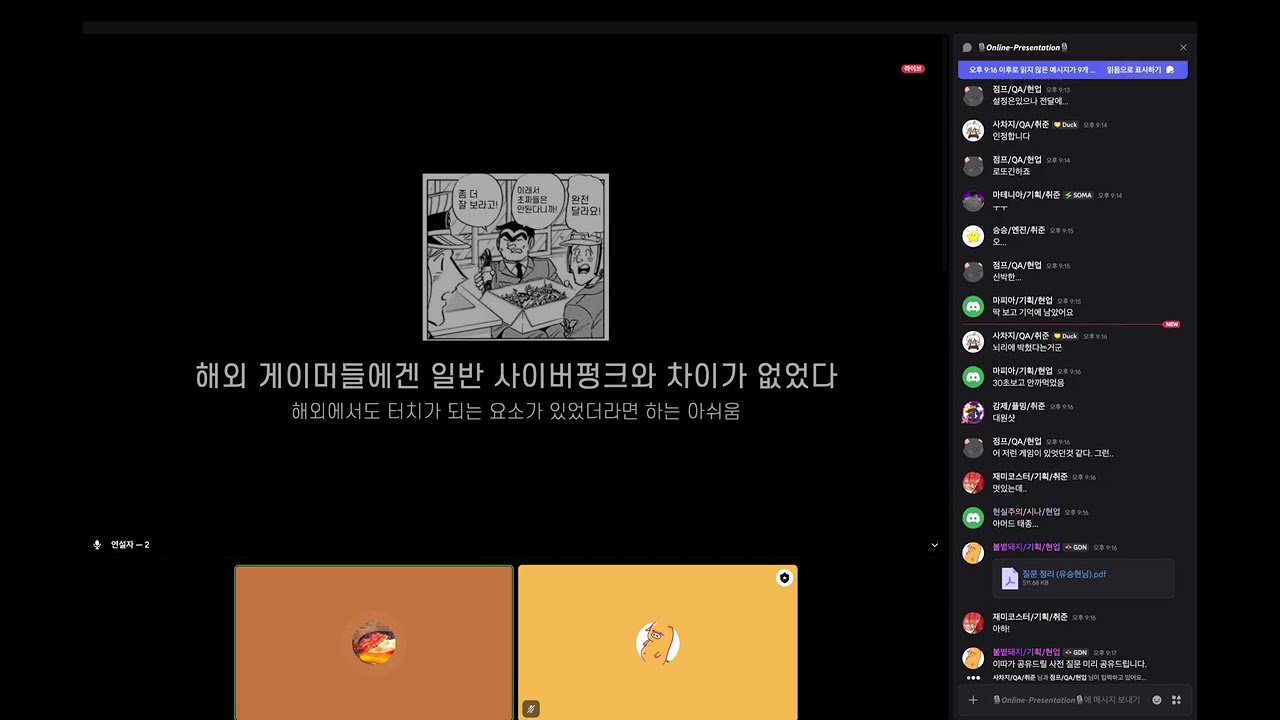The width and height of the screenshot is (1280, 720).
Task: Click the message '딱 보고 기억에 남았어요'
Action: [x=1032, y=312]
